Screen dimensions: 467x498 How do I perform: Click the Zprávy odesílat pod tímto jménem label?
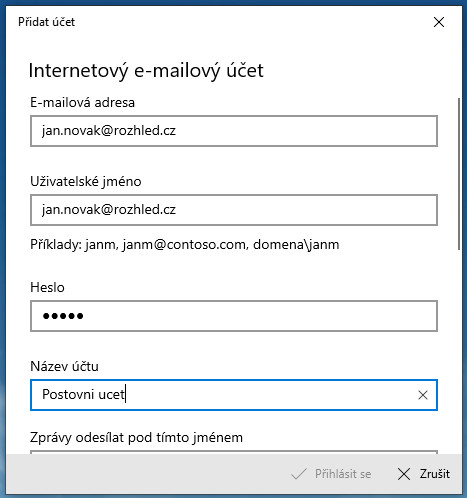click(x=136, y=437)
